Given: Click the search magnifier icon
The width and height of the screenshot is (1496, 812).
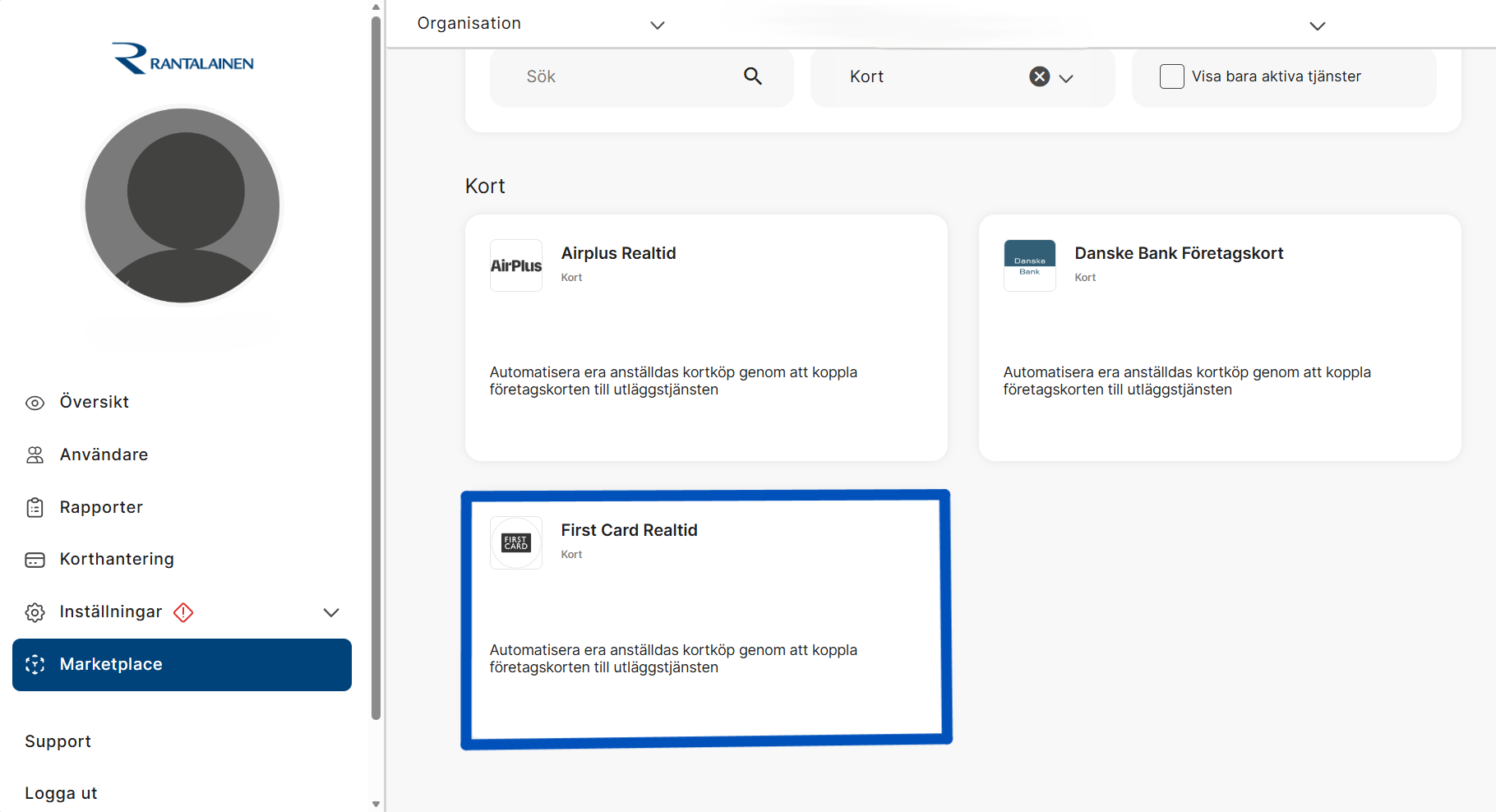Looking at the screenshot, I should tap(753, 76).
